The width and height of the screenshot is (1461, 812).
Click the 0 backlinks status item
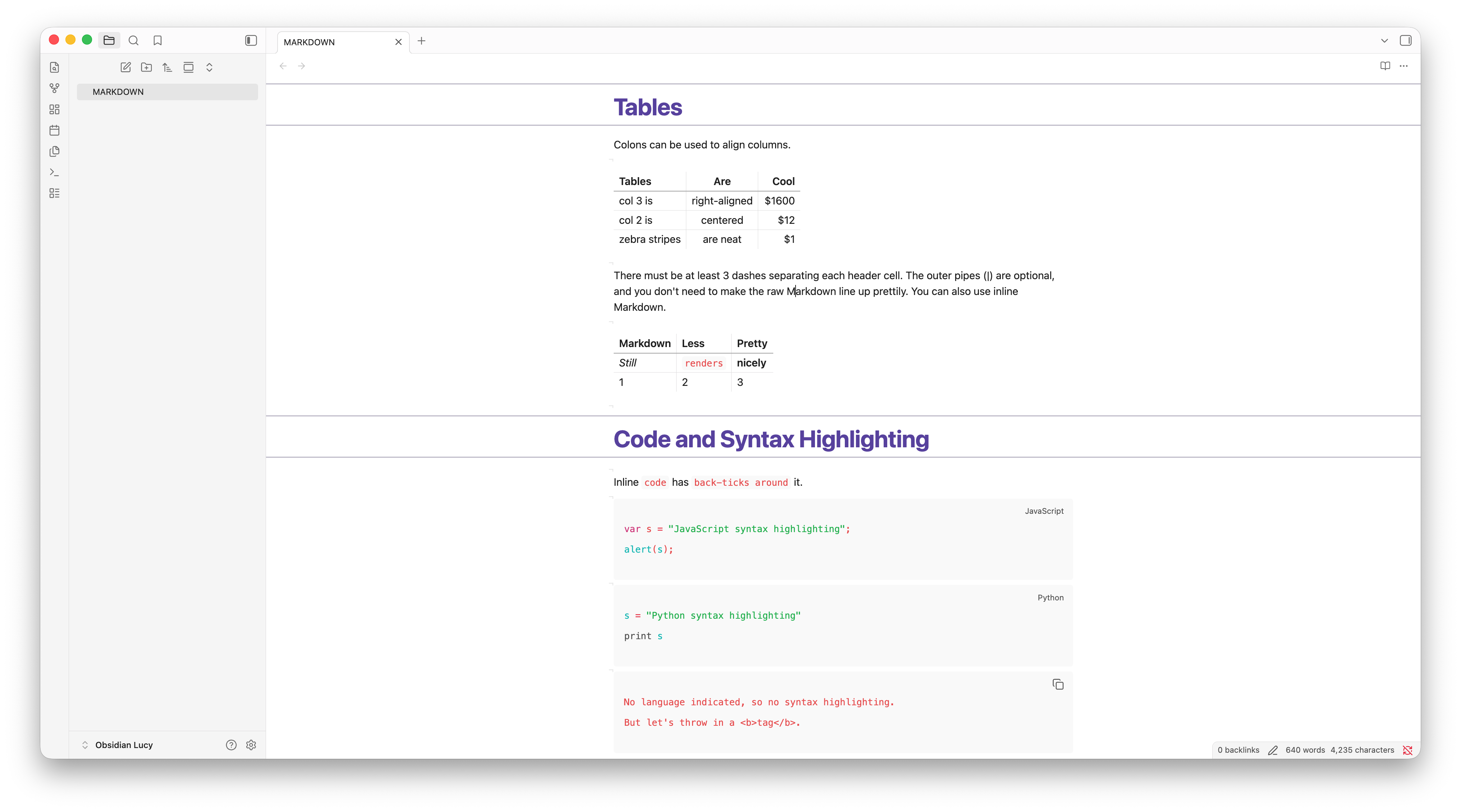tap(1238, 750)
